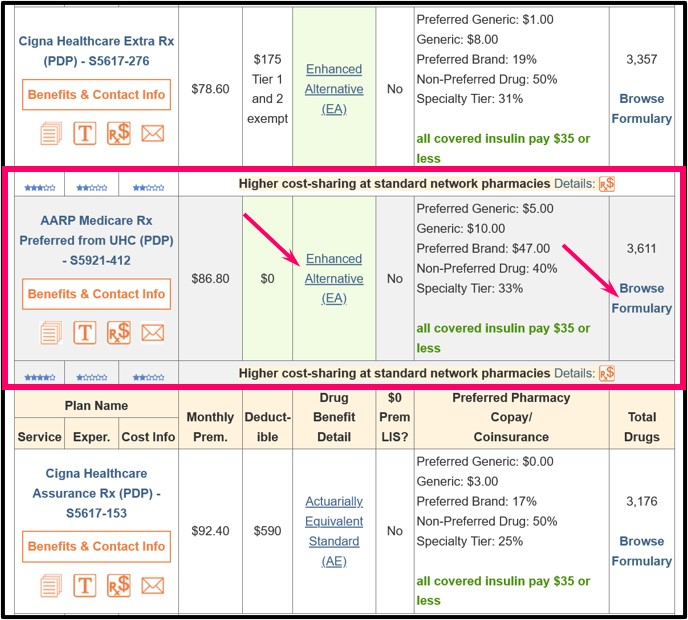Select the 3,611 total drugs value

pyautogui.click(x=641, y=249)
